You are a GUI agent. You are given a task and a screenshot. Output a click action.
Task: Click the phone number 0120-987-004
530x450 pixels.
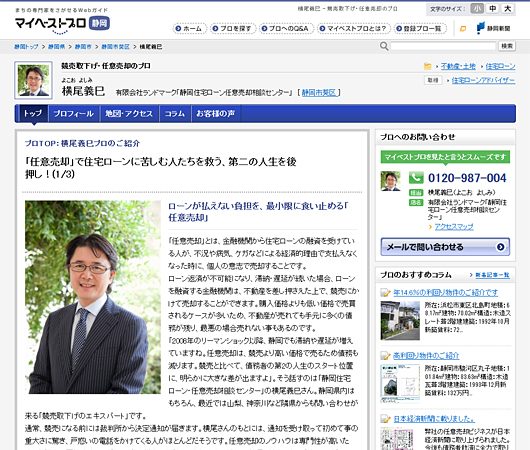pyautogui.click(x=467, y=178)
